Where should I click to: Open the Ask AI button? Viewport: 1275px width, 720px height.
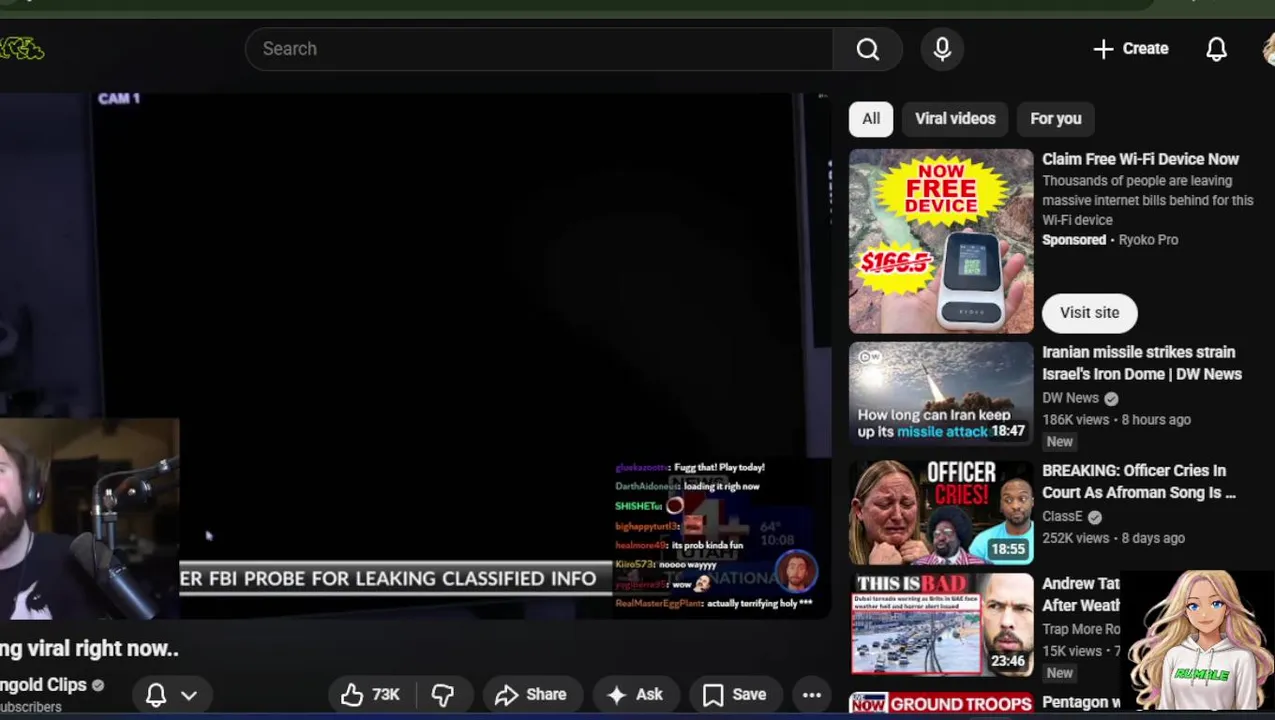[x=636, y=695]
